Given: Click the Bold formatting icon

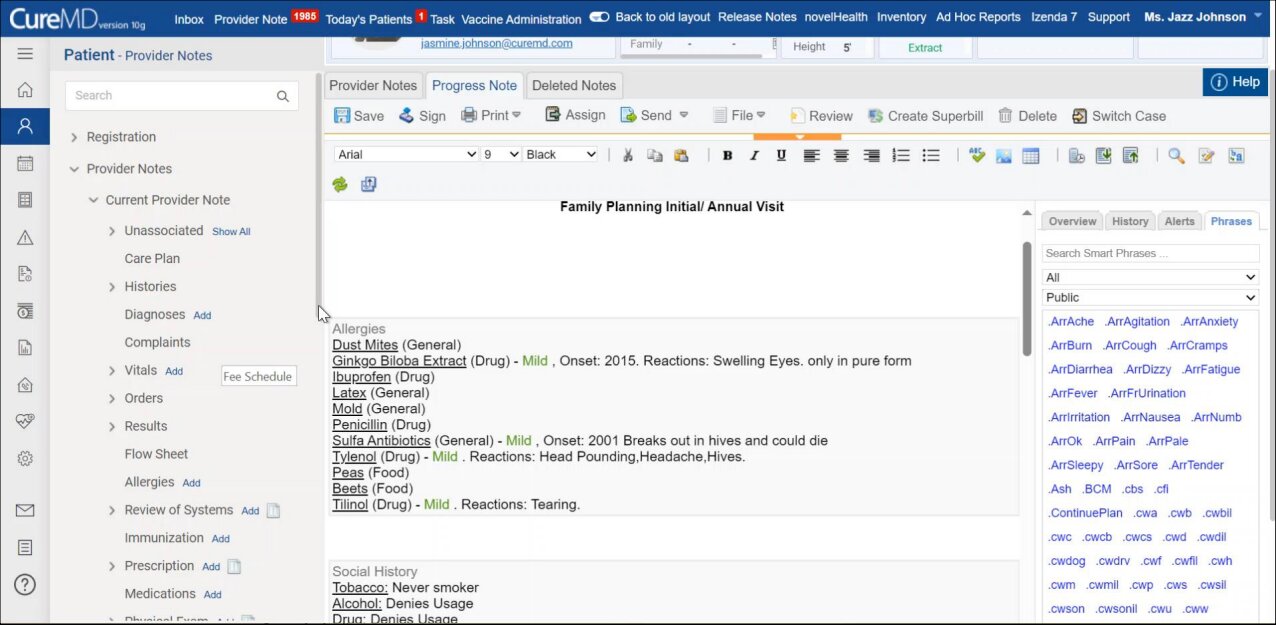Looking at the screenshot, I should click(727, 155).
